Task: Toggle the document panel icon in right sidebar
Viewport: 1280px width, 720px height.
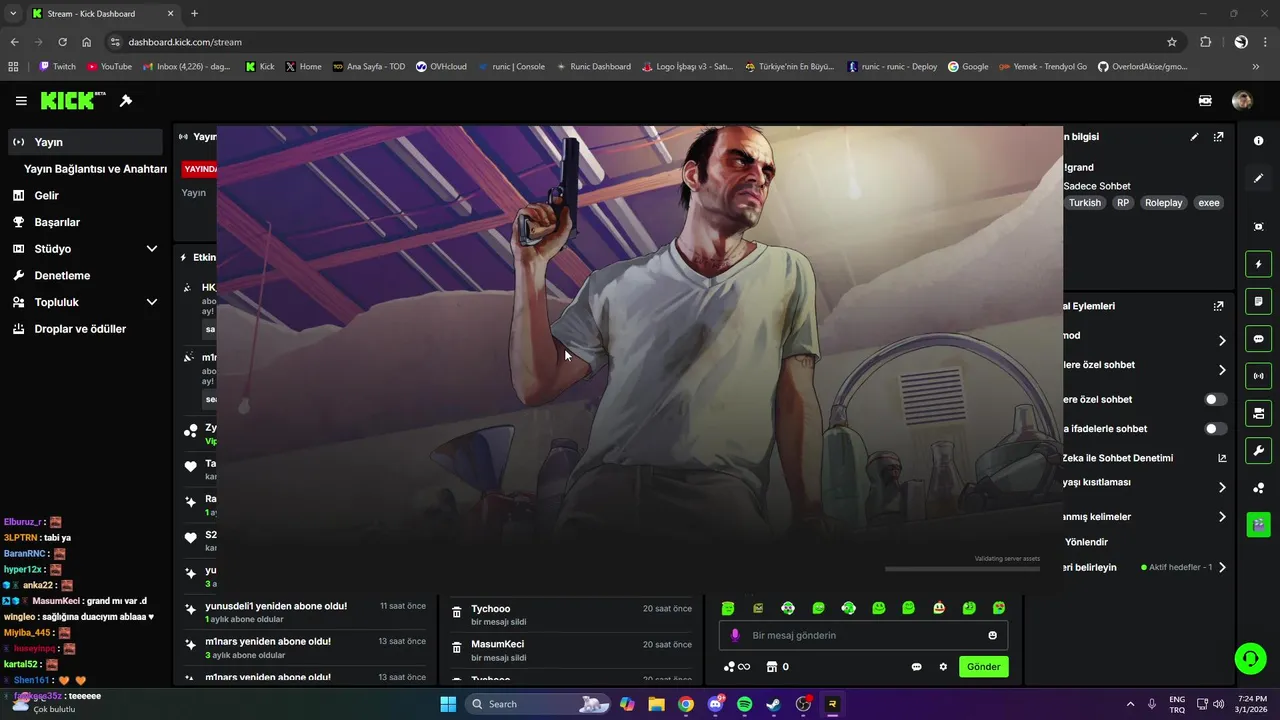Action: point(1258,301)
